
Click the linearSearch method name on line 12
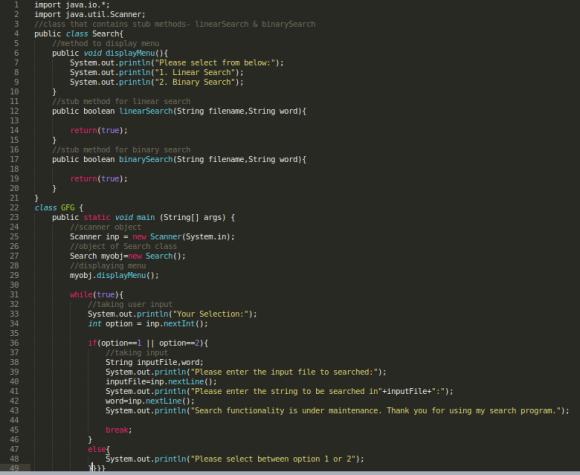tap(146, 111)
